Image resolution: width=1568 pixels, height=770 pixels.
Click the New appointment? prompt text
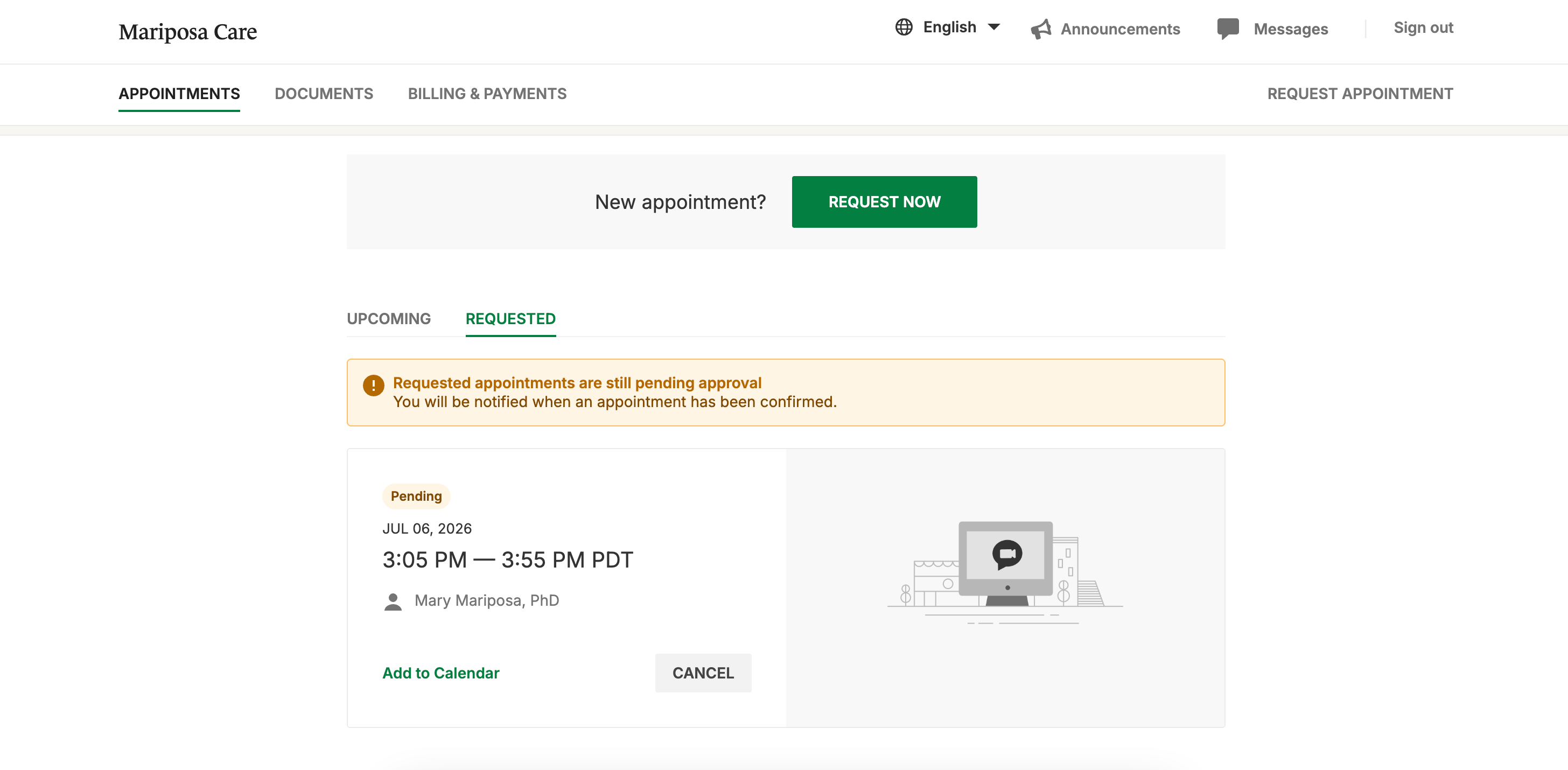(680, 202)
